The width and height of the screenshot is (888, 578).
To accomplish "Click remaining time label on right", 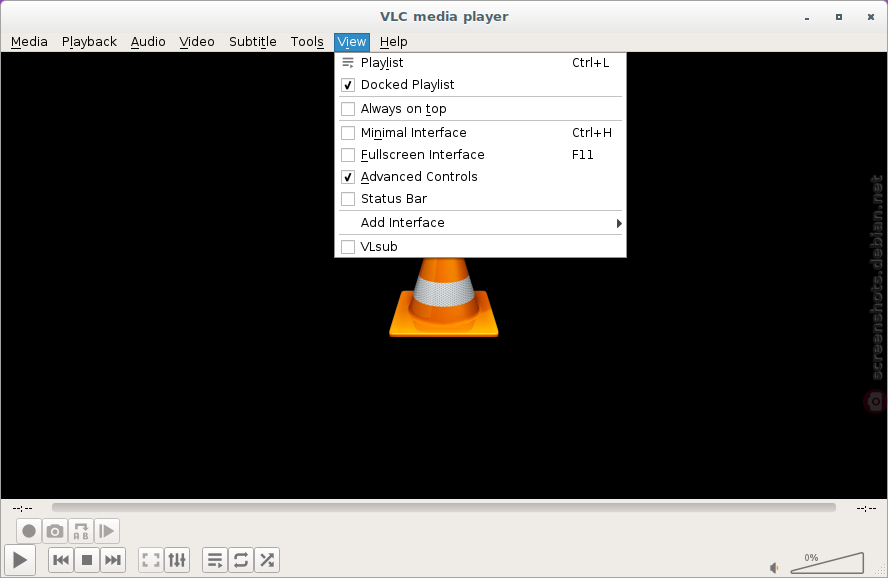I will click(x=866, y=508).
